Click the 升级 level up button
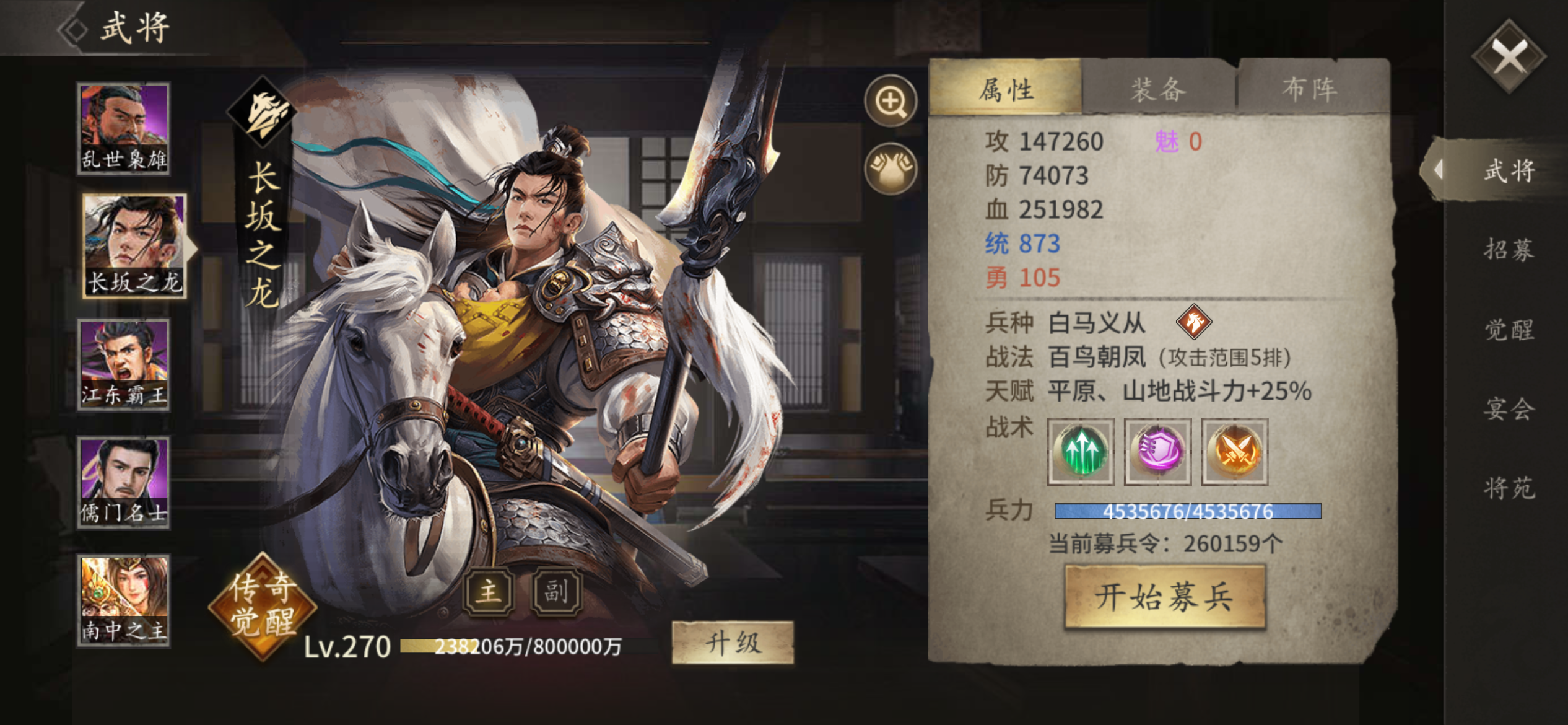 pyautogui.click(x=733, y=643)
